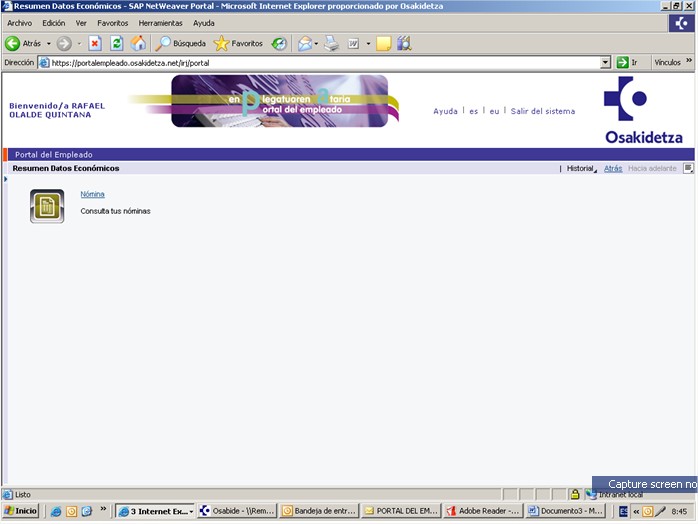The image size is (698, 524).
Task: Open the Nómina payroll icon
Action: tap(47, 206)
